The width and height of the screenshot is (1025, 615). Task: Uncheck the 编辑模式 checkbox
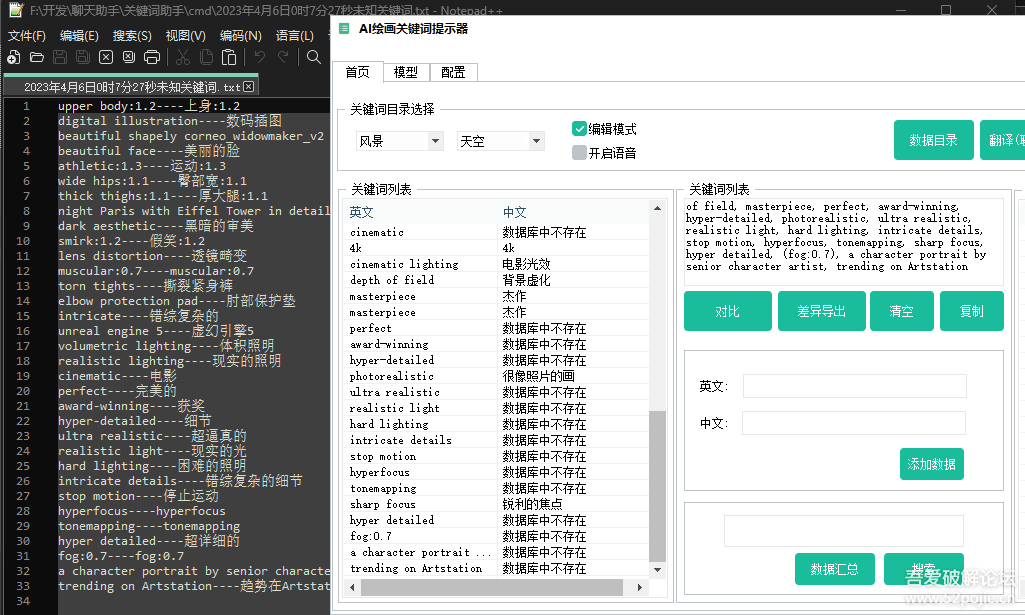pos(579,129)
